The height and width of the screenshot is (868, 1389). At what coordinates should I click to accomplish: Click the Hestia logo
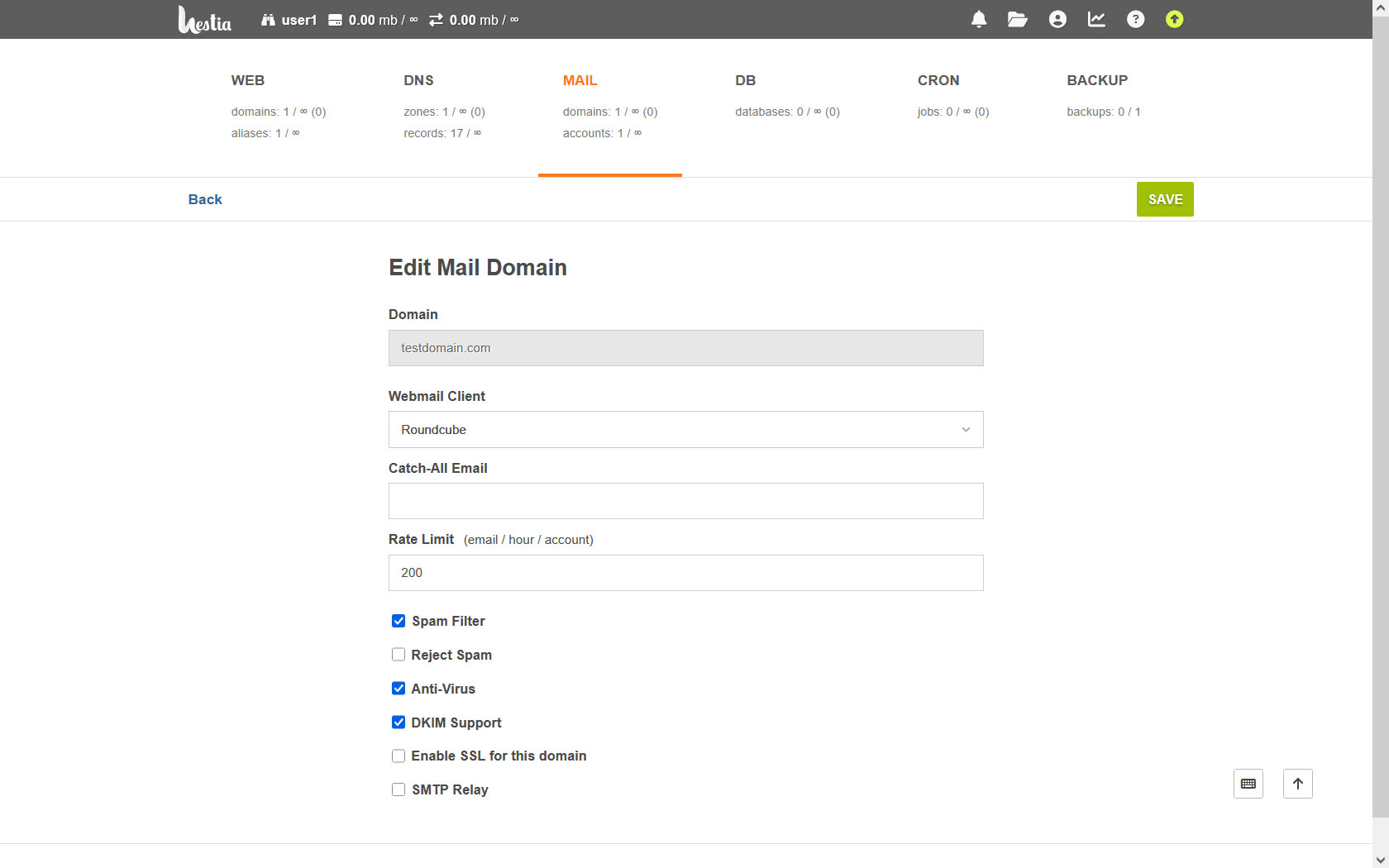click(x=205, y=20)
